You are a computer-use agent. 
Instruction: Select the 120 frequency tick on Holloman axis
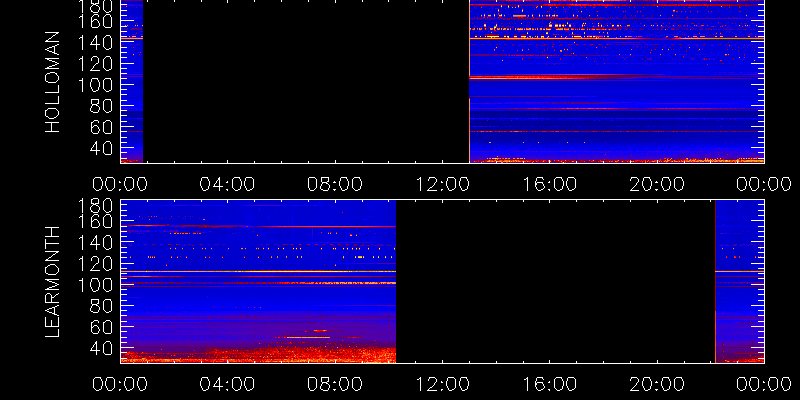96,64
